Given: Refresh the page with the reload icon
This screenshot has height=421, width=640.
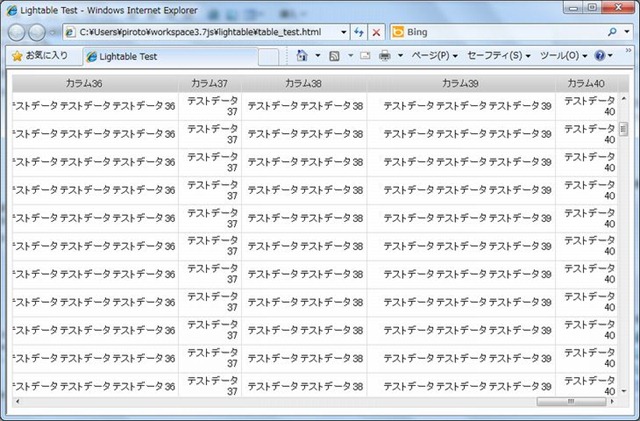Looking at the screenshot, I should pos(358,32).
